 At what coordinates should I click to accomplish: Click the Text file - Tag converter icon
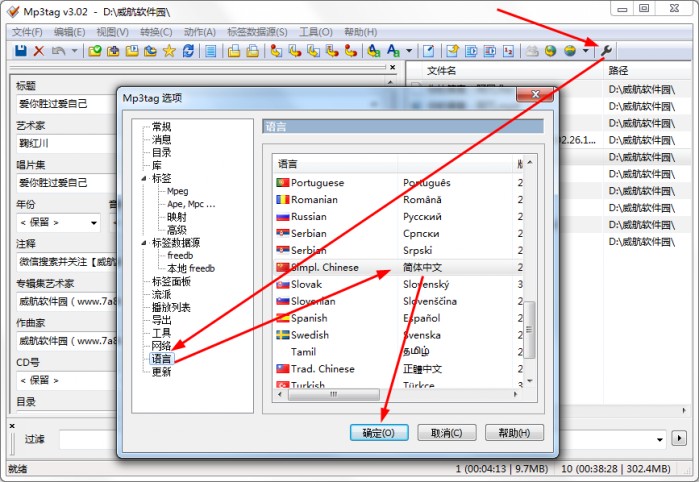332,51
